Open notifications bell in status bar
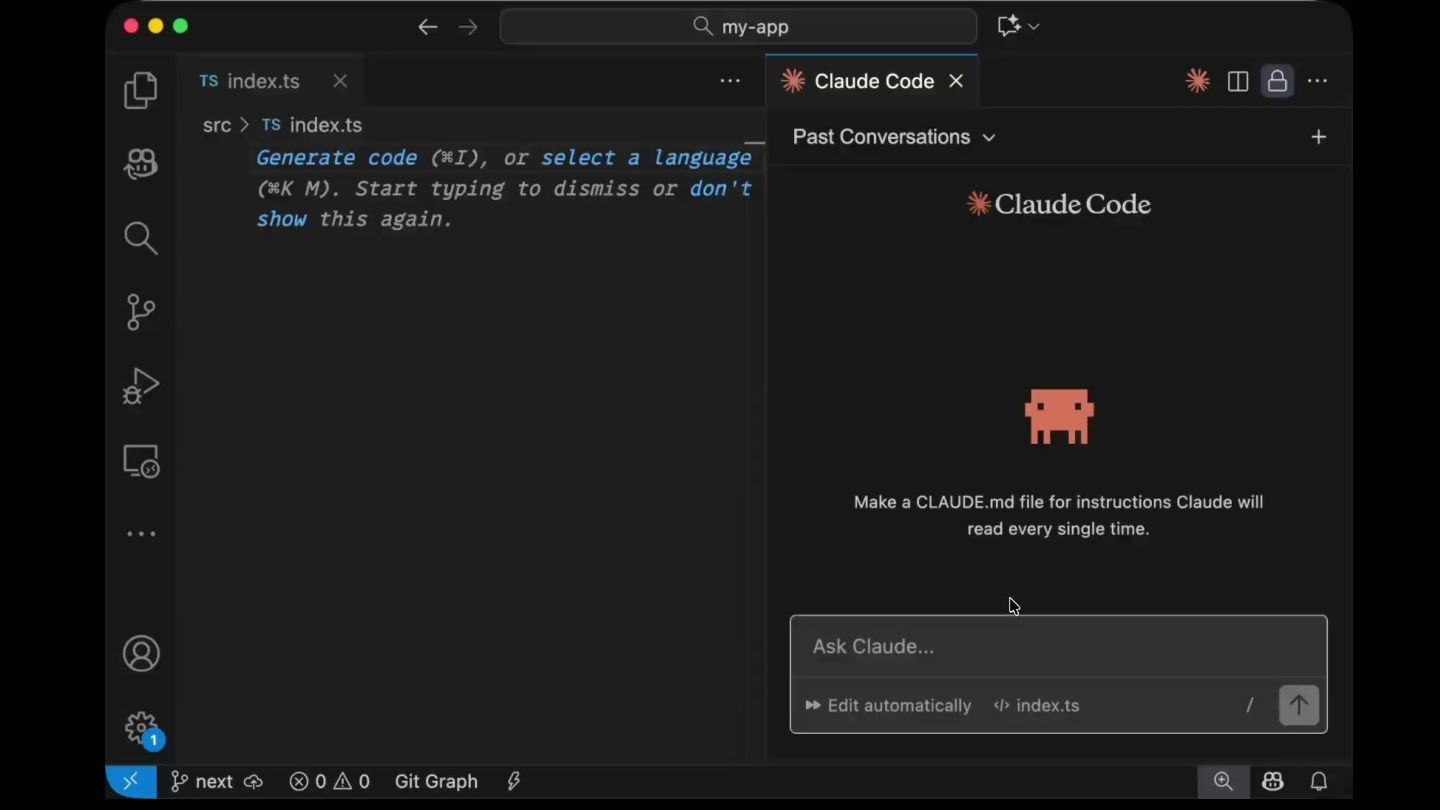 point(1319,782)
